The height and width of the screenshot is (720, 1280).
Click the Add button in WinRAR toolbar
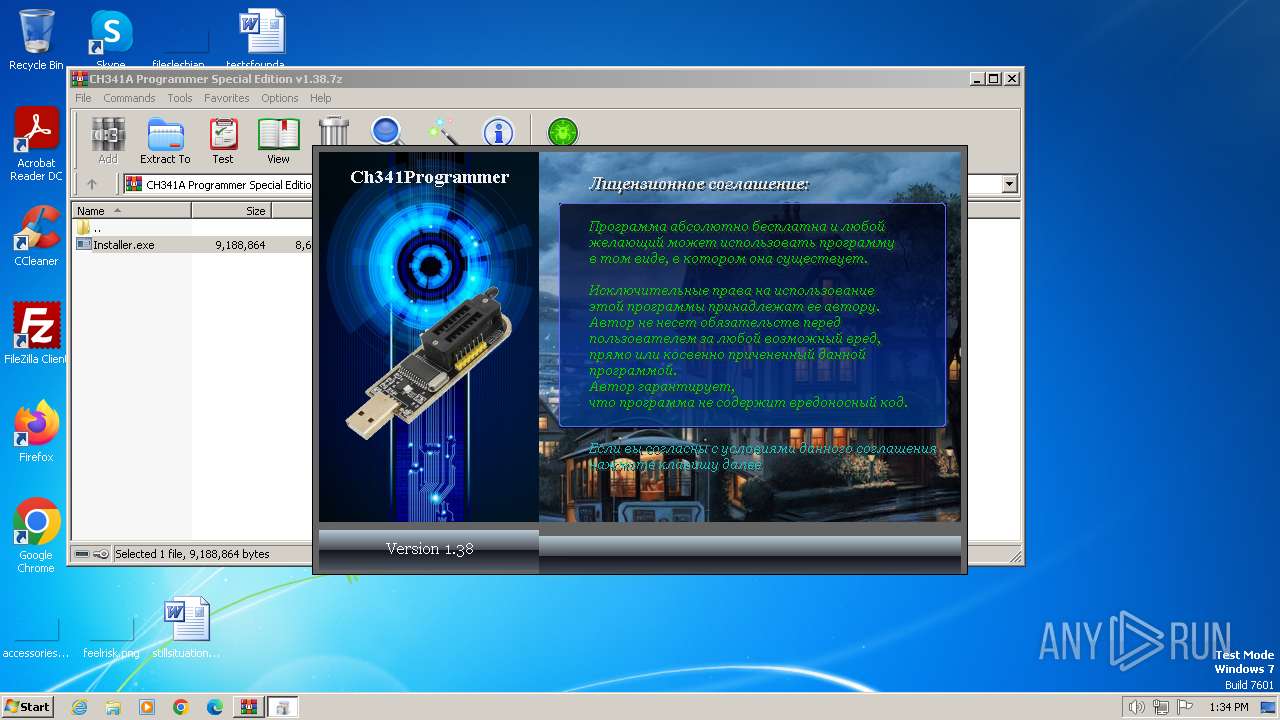108,141
